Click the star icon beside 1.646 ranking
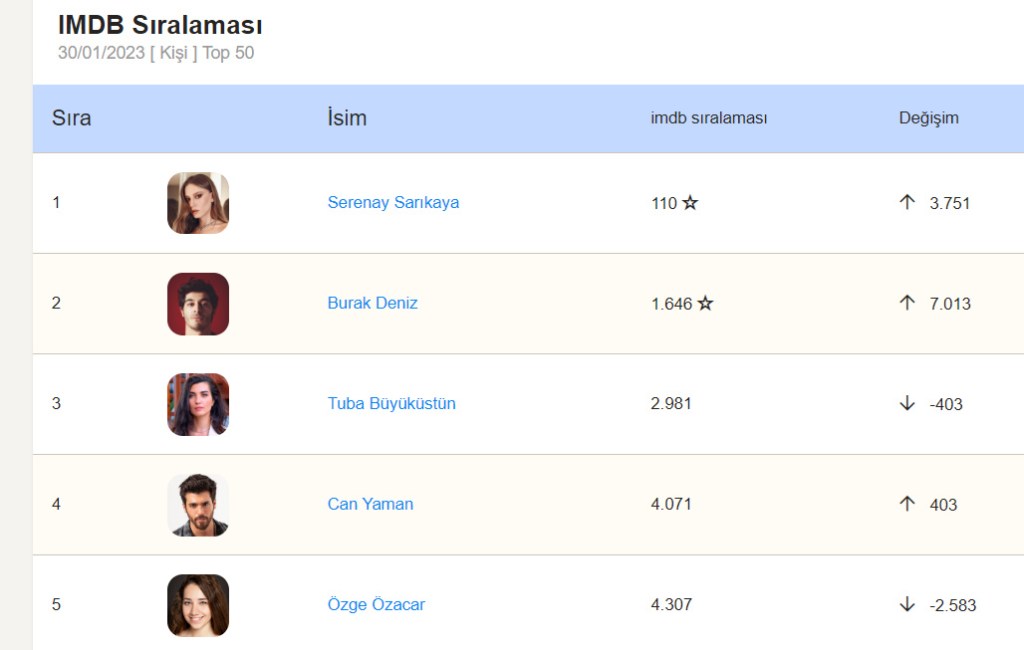Screen dimensions: 1024x650 [705, 303]
